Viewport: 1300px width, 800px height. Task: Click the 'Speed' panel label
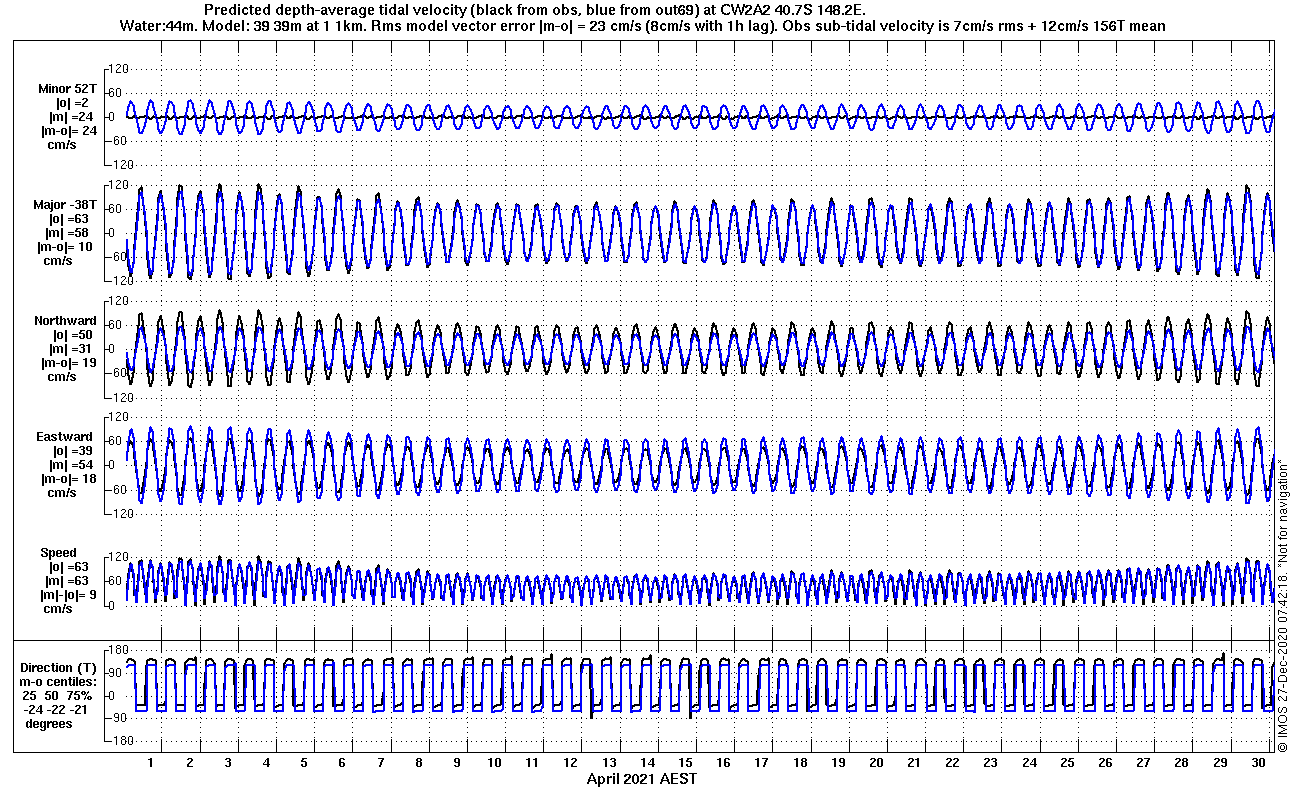[57, 553]
